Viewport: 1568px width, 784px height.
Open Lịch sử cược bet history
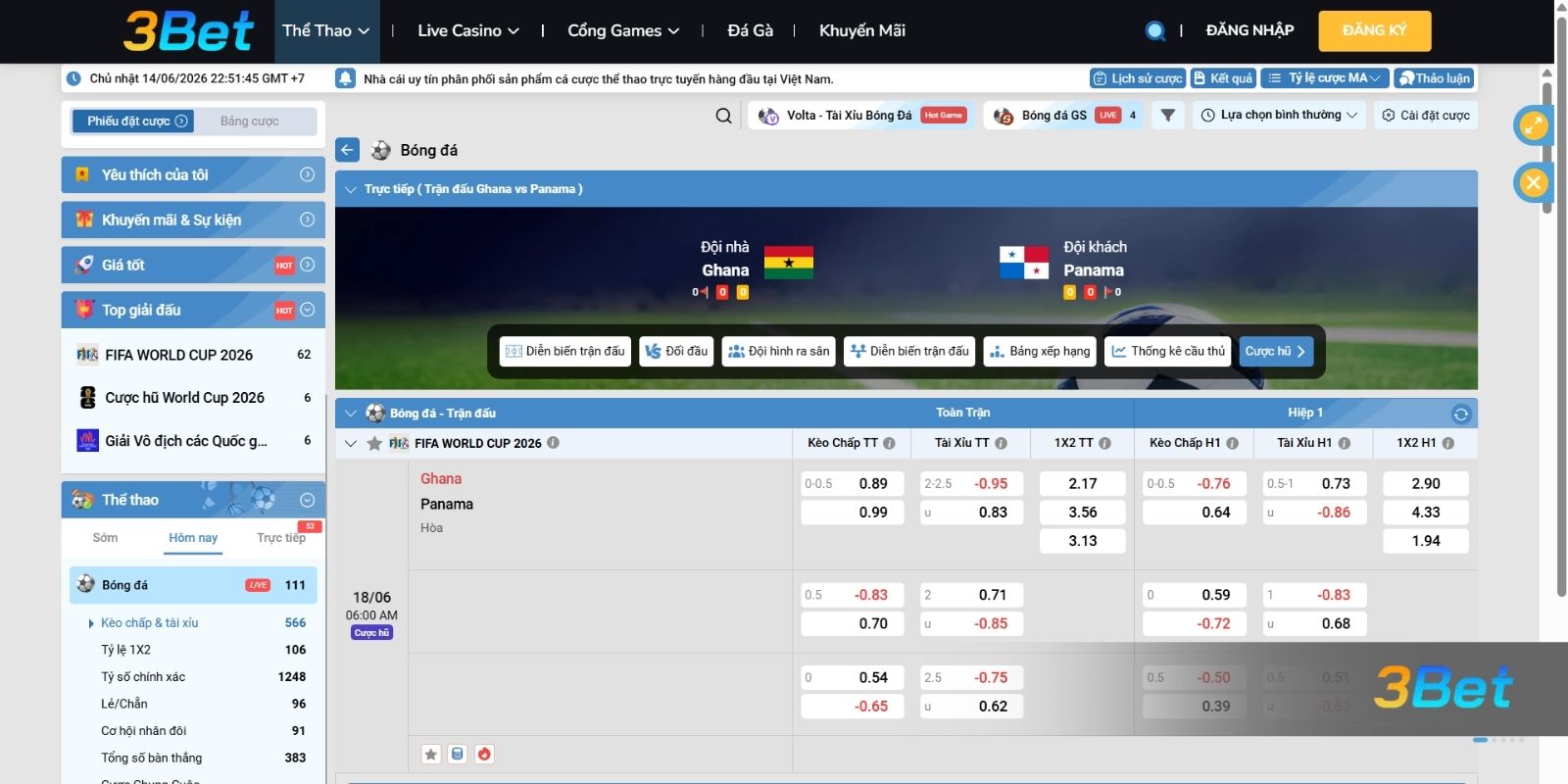(x=1138, y=78)
